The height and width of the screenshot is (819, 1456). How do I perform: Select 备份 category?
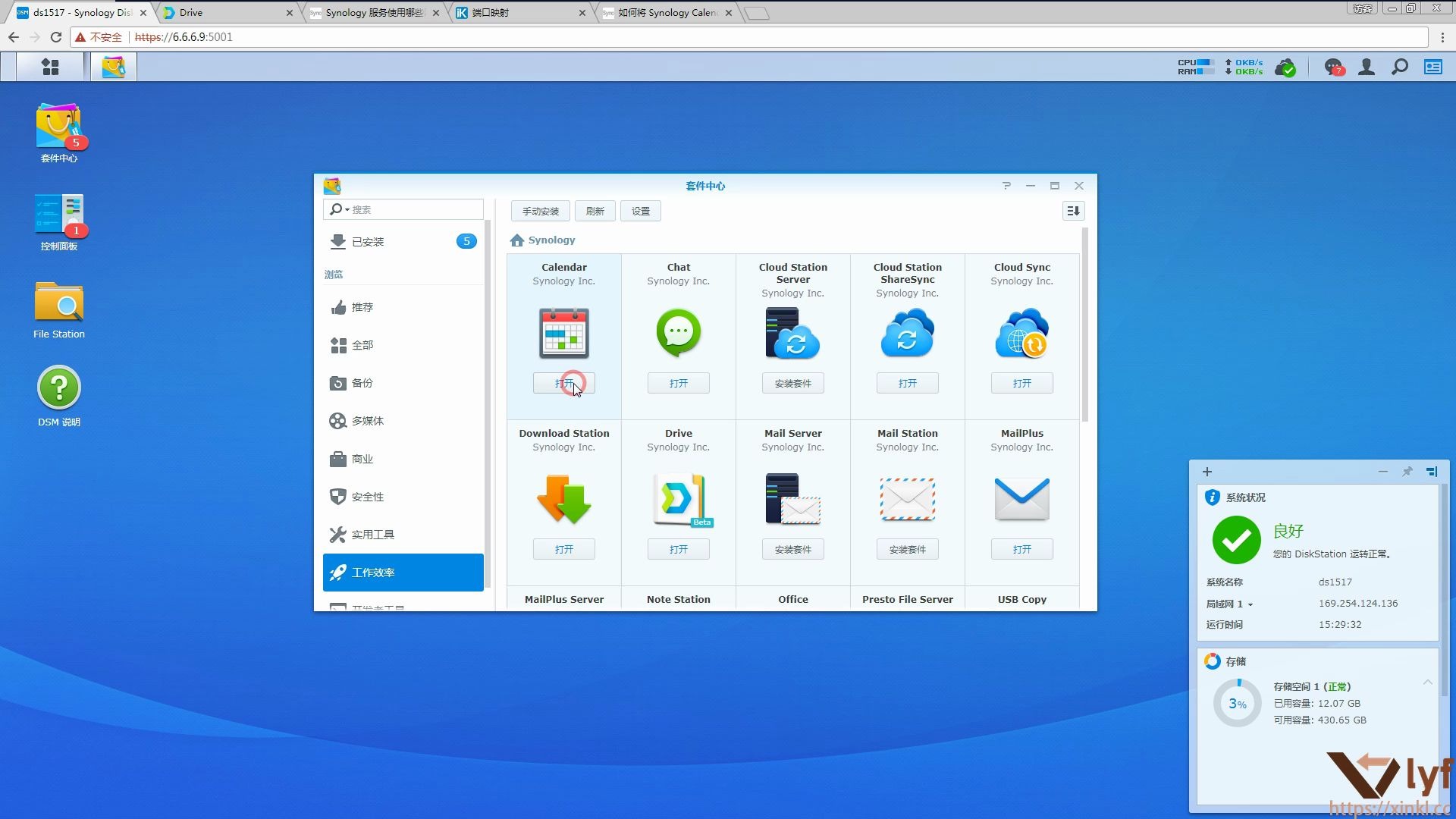coord(403,383)
